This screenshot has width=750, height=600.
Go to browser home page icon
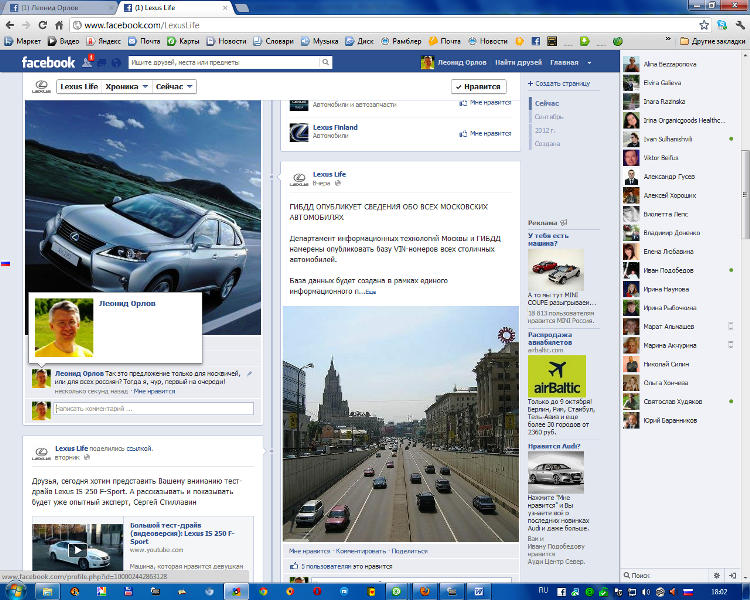(x=59, y=25)
